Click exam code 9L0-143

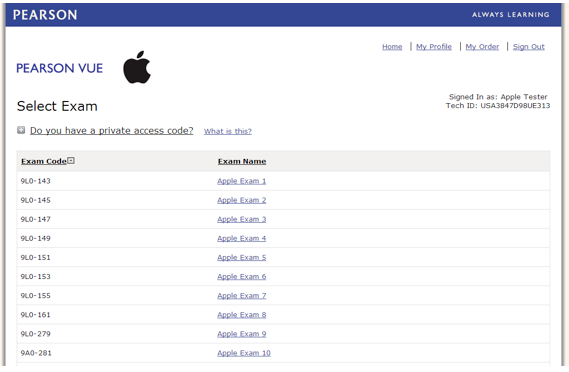click(x=36, y=181)
